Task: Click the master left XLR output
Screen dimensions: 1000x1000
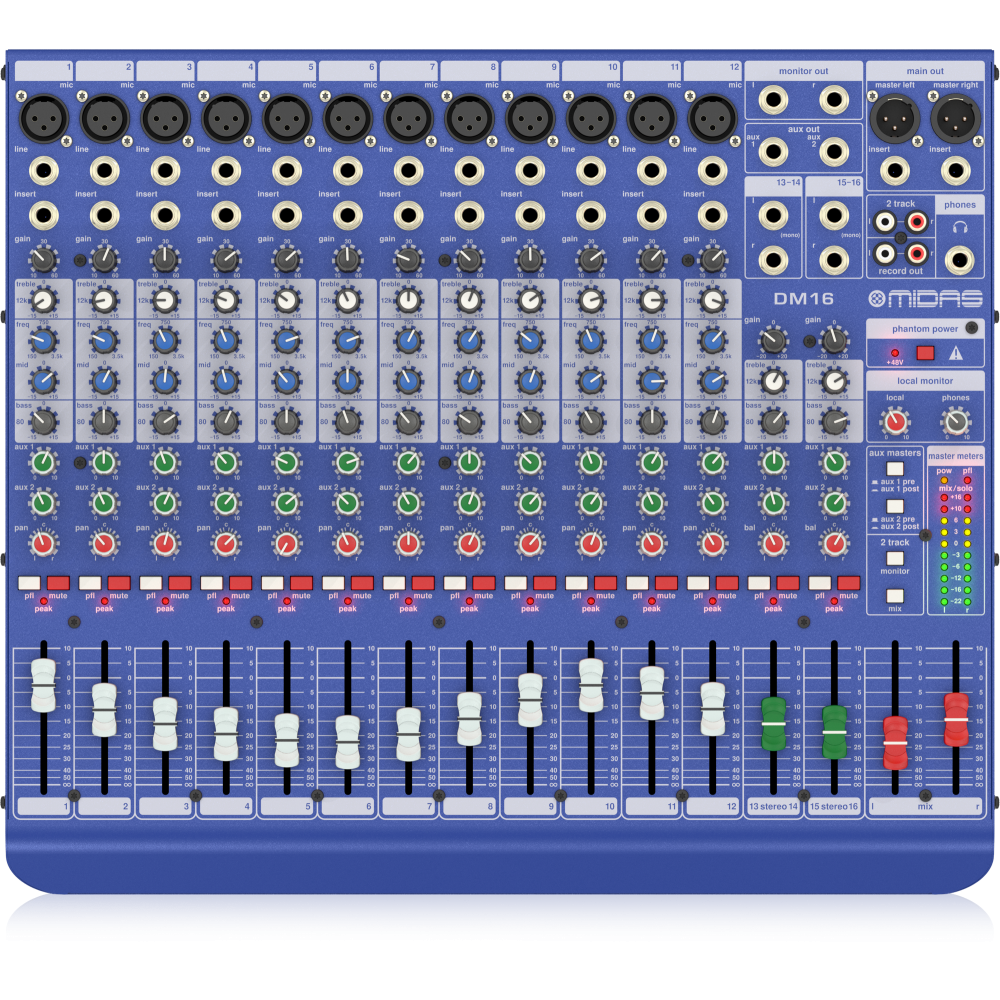Action: (x=895, y=119)
